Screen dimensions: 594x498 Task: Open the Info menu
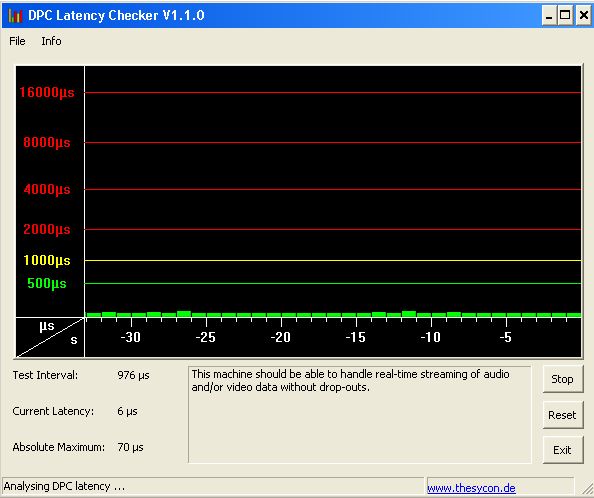[51, 41]
